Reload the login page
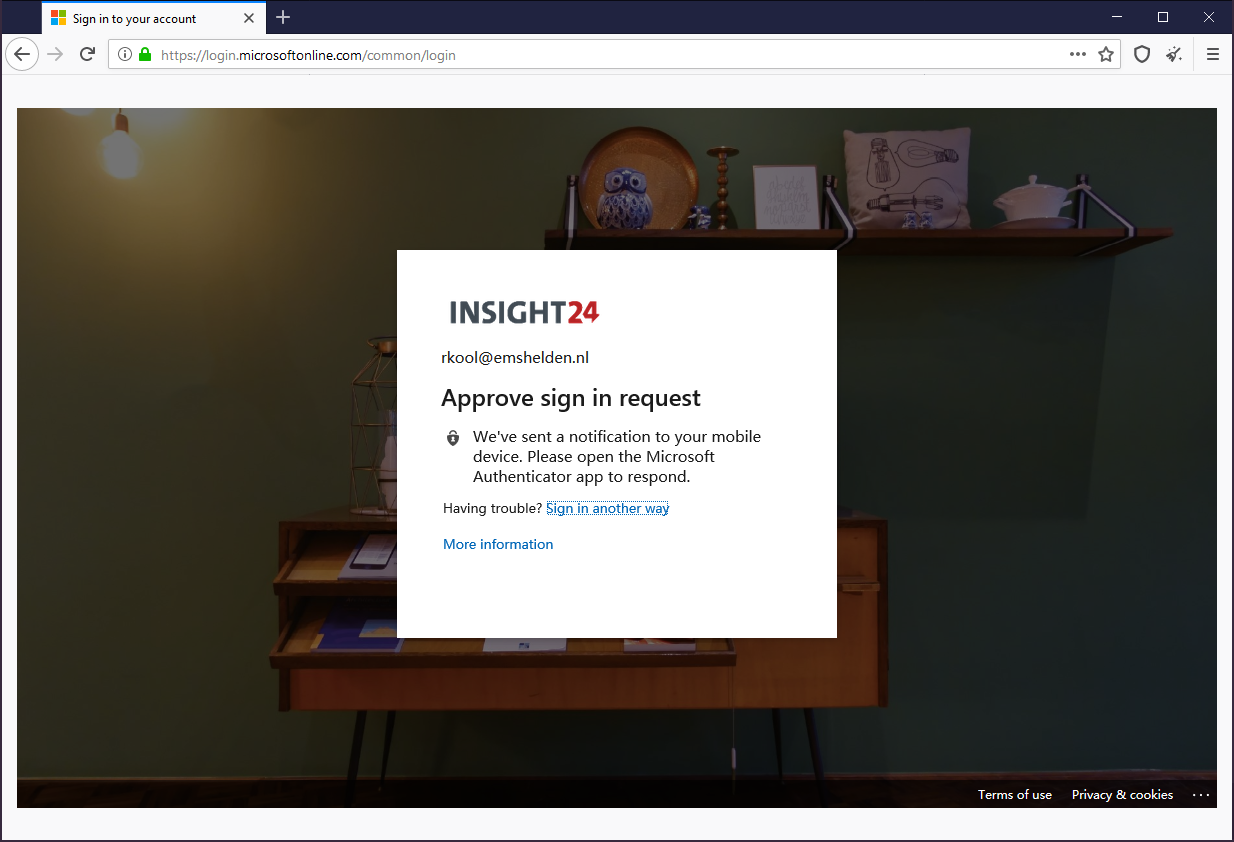The width and height of the screenshot is (1234, 842). point(87,55)
